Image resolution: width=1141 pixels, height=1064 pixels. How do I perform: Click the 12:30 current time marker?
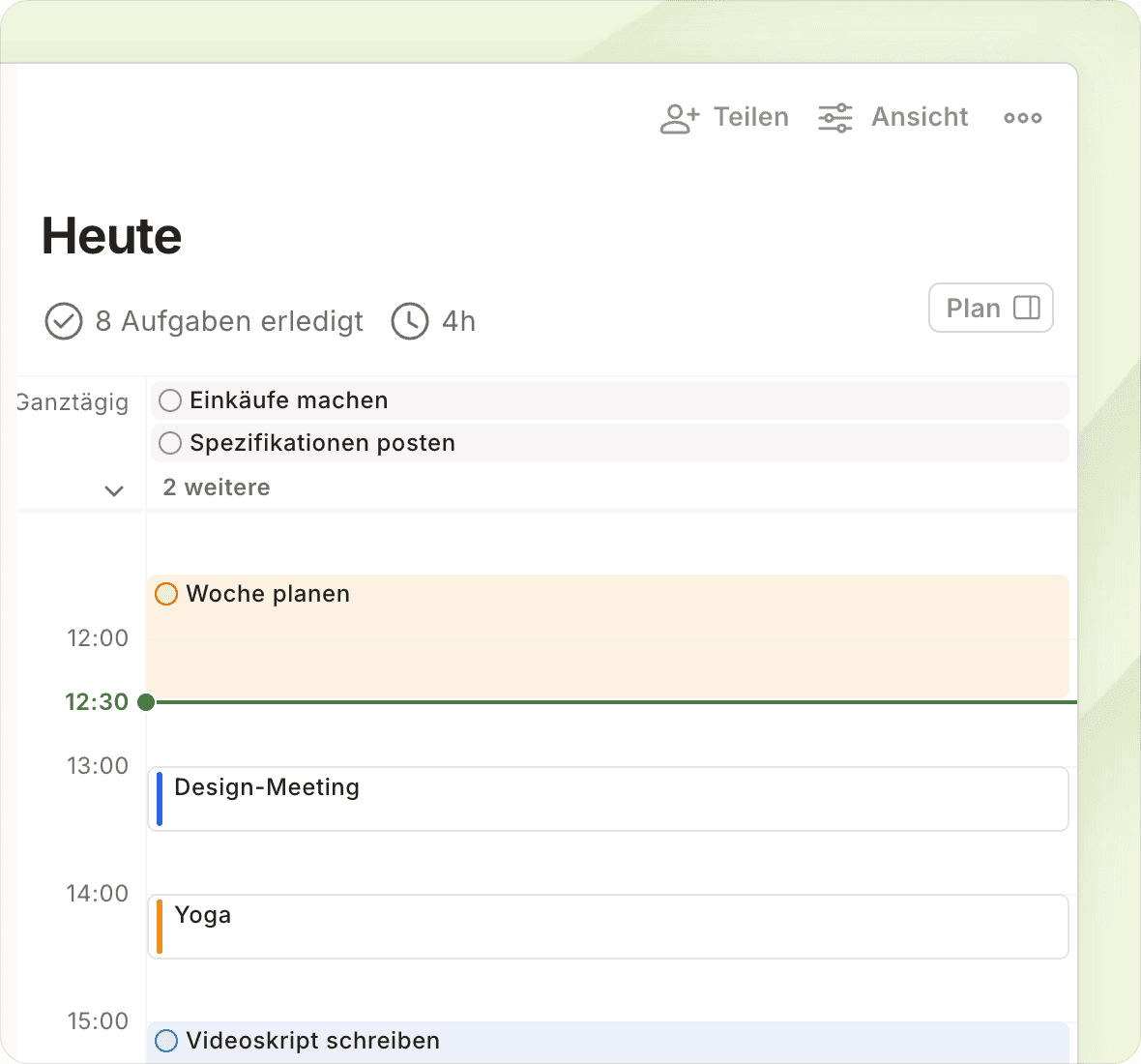tap(146, 702)
